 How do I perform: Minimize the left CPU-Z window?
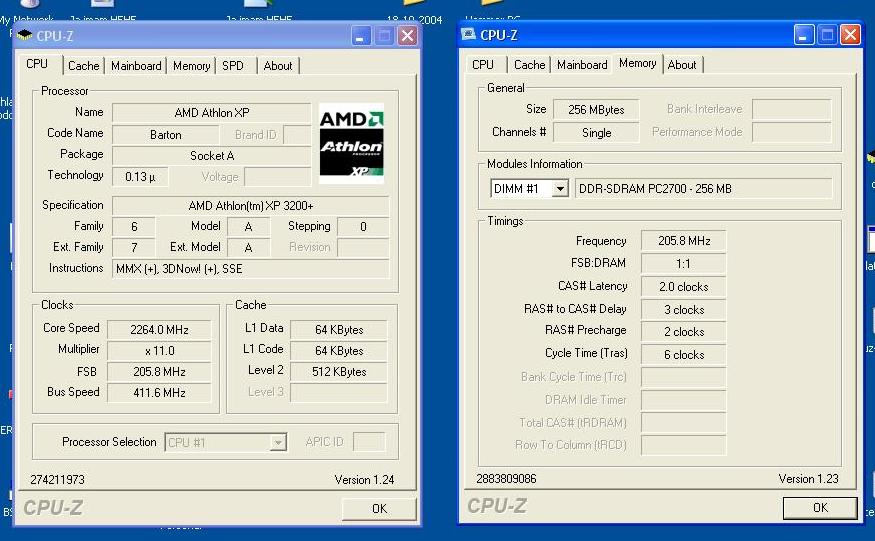361,36
